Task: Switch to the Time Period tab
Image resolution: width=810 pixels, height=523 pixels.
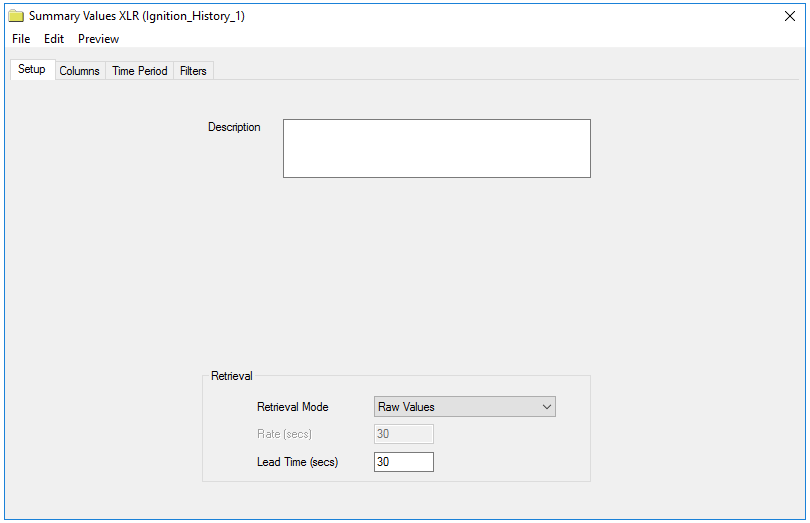Action: point(139,71)
